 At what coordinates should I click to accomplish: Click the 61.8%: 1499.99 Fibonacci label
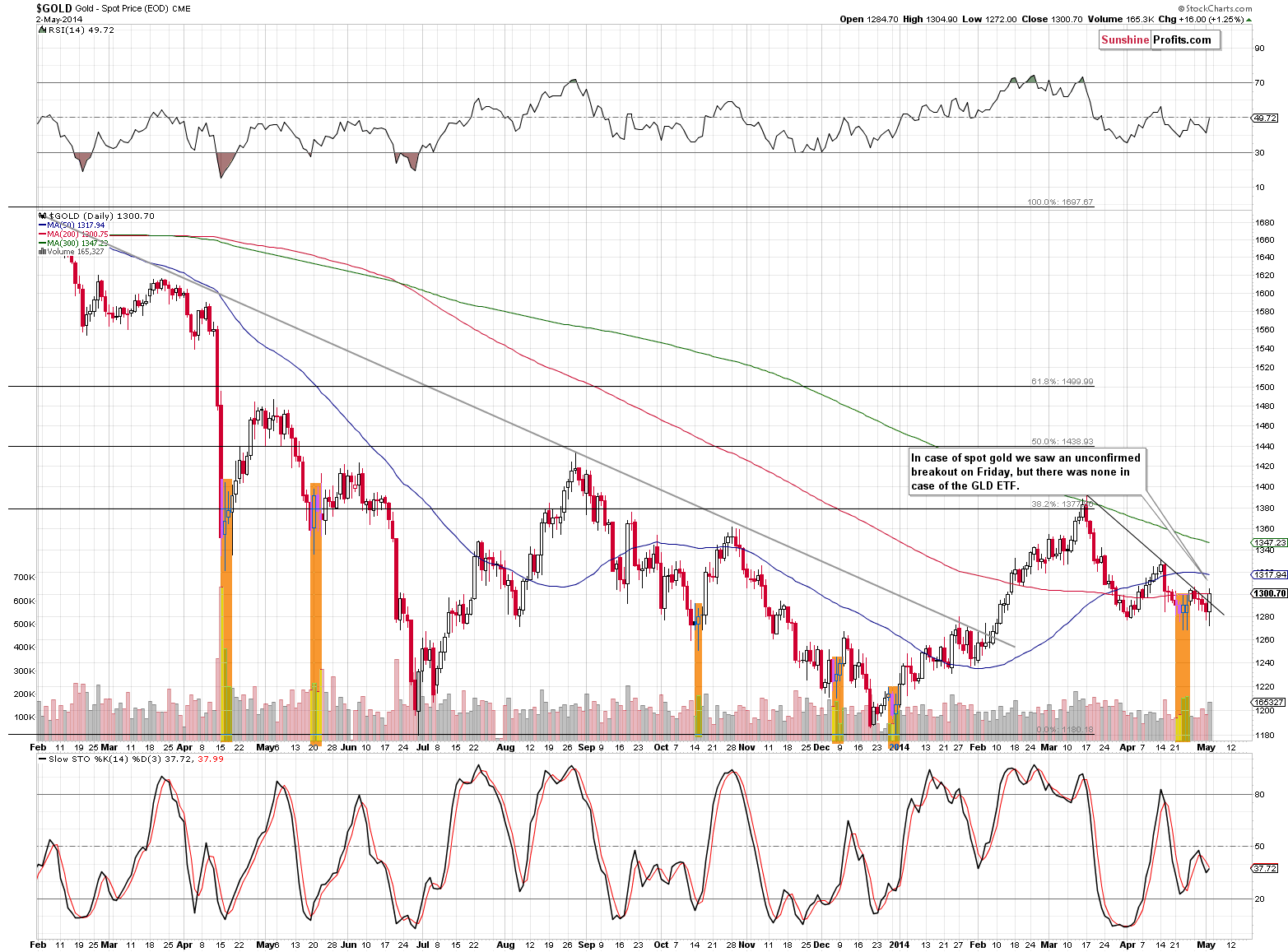coord(1062,381)
